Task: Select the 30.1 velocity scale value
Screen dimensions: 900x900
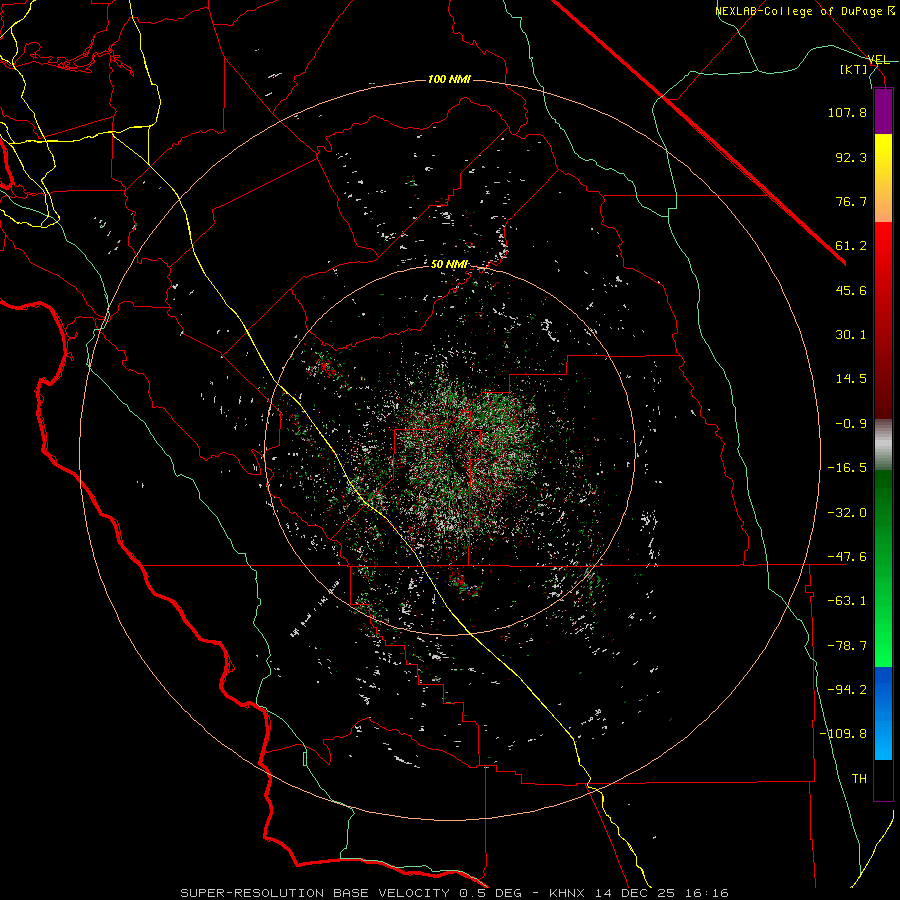Action: pyautogui.click(x=851, y=335)
